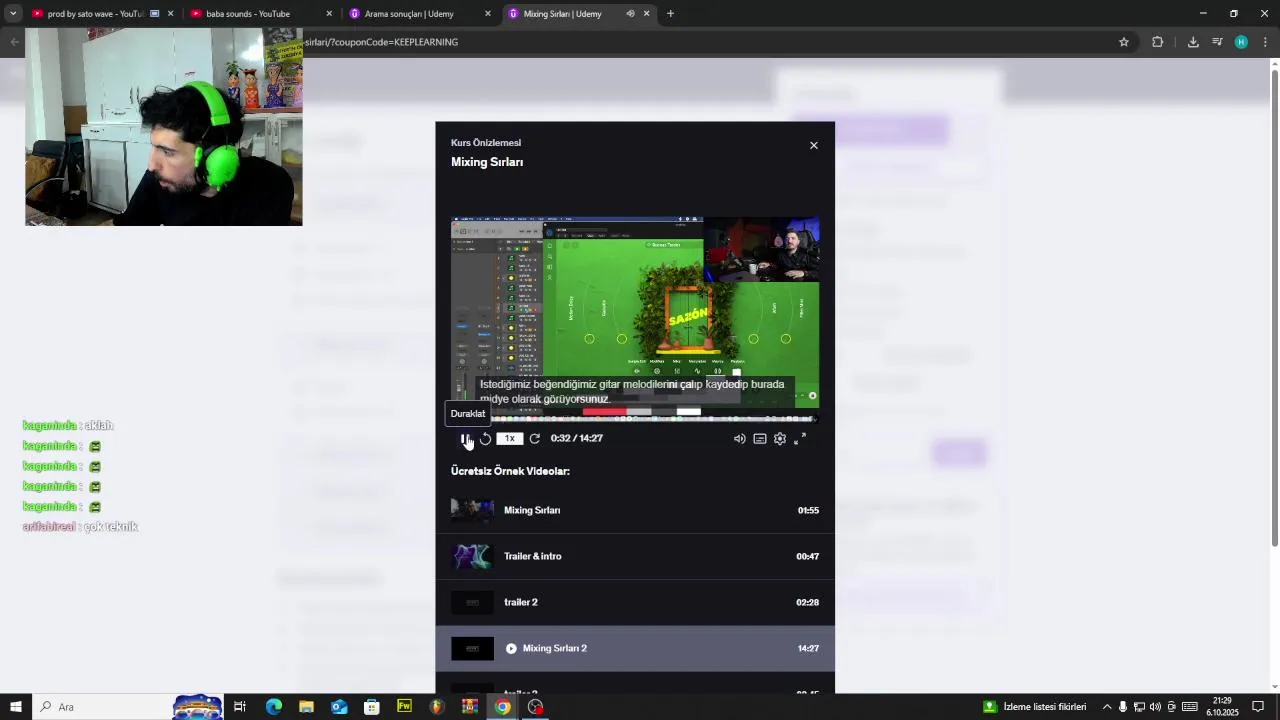Open Microsoft Edge from taskbar
1280x720 pixels.
274,707
